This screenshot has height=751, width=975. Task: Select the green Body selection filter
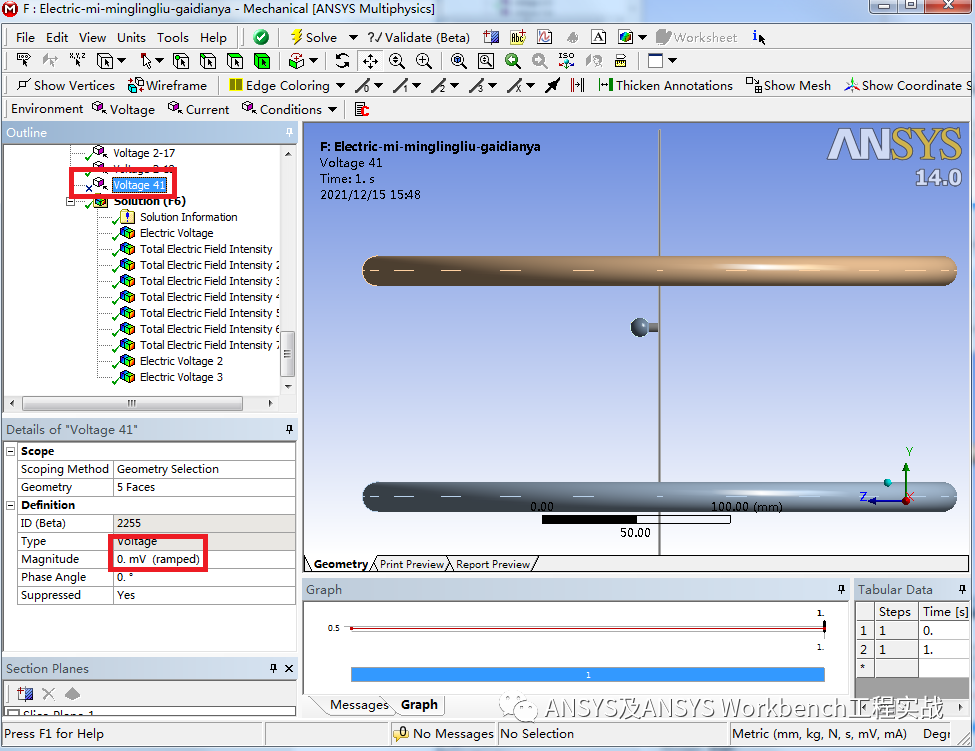click(x=262, y=61)
